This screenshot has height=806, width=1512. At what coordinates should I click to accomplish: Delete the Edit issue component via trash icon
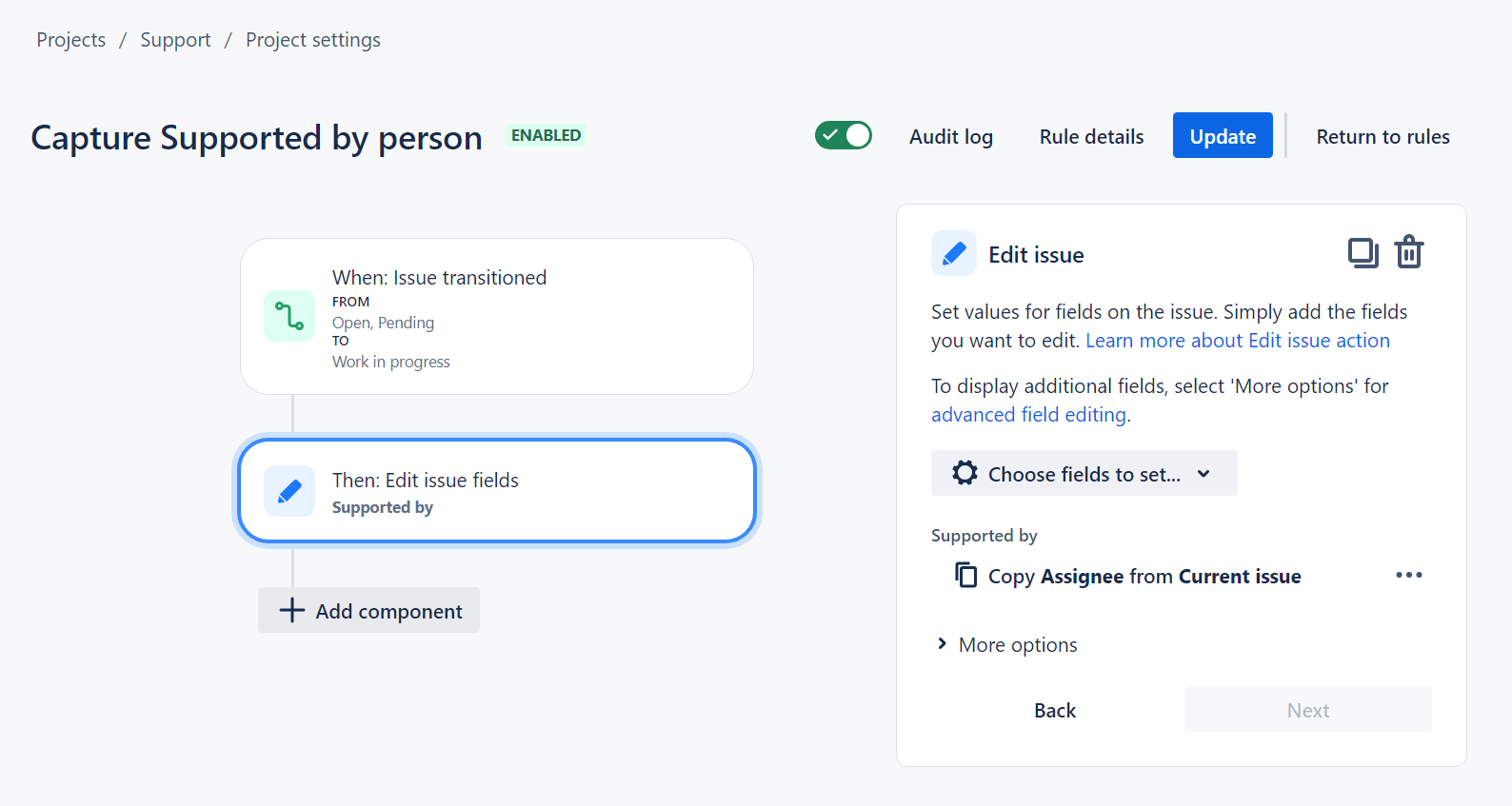1408,253
